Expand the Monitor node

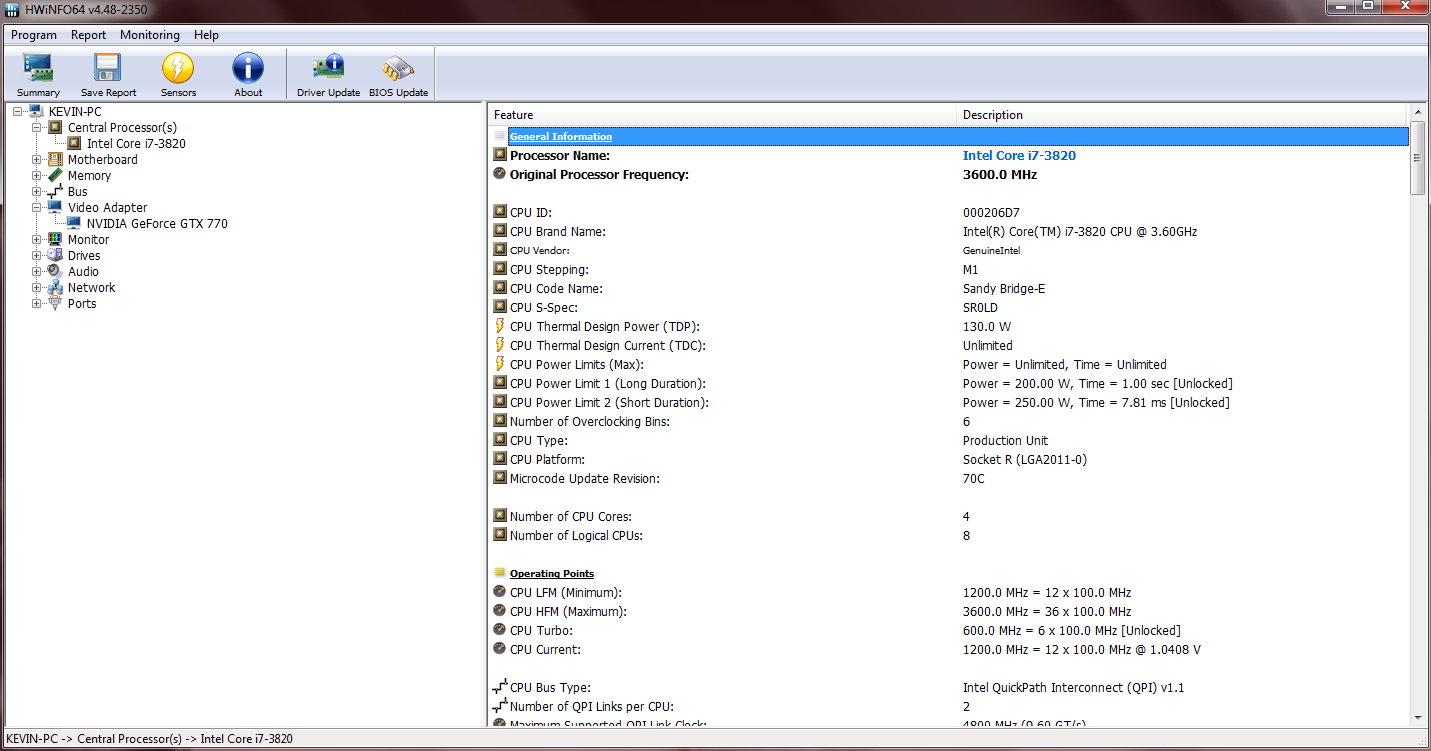coord(37,239)
